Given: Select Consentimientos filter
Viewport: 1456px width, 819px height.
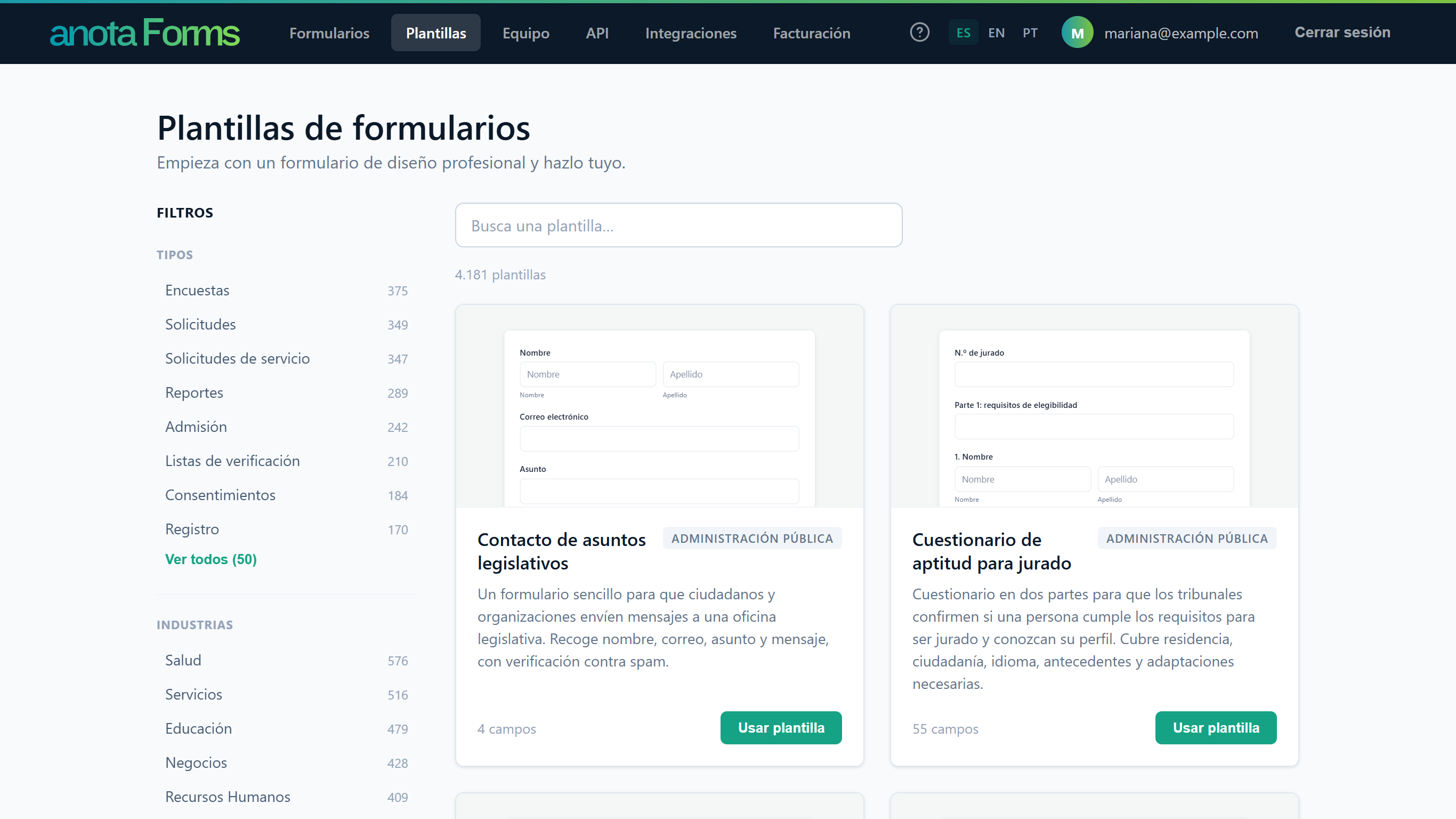Looking at the screenshot, I should [x=286, y=495].
